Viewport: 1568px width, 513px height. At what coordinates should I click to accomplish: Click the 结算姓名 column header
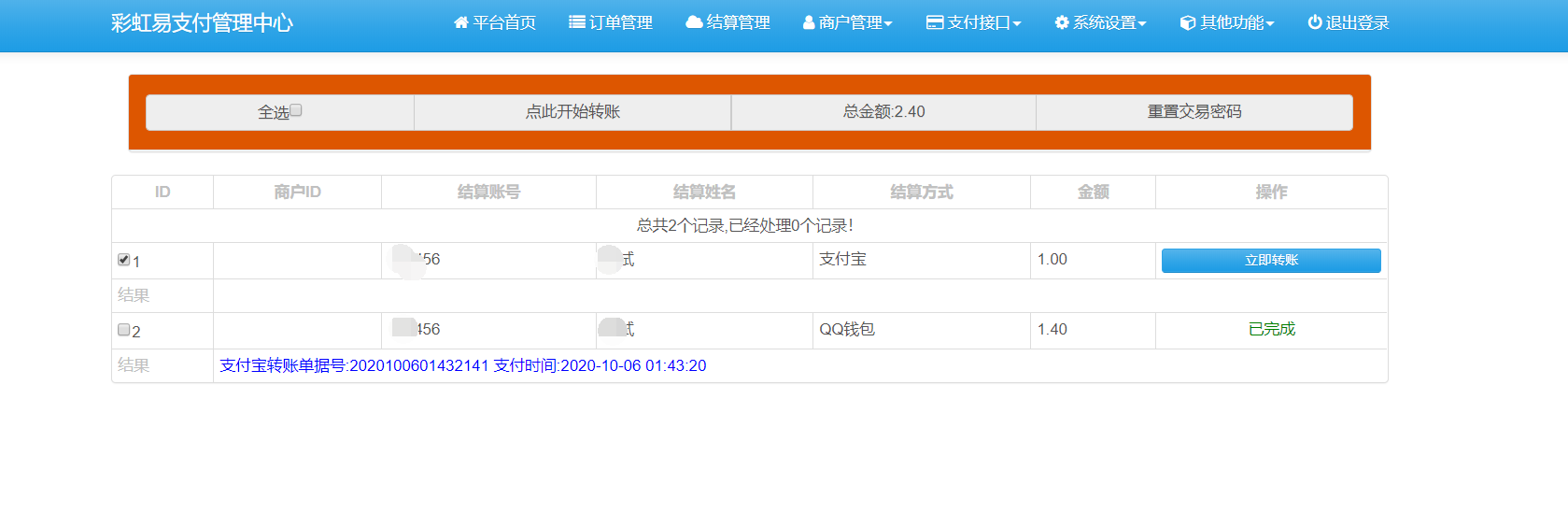[x=705, y=192]
